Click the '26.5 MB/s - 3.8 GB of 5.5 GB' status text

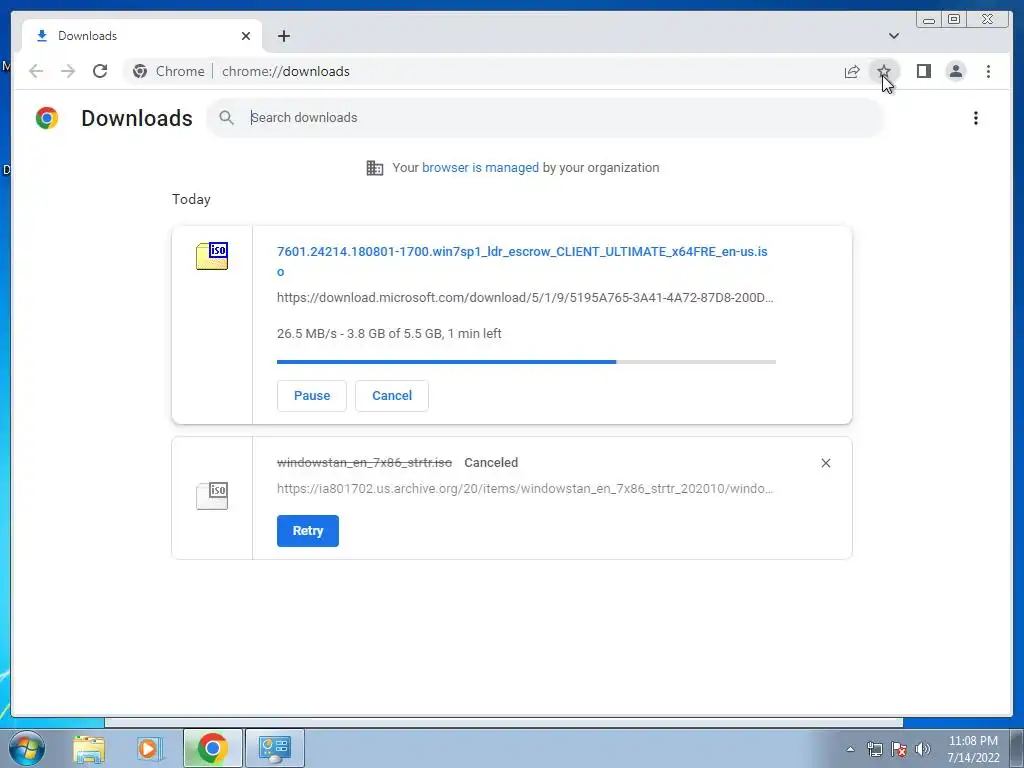(x=389, y=334)
